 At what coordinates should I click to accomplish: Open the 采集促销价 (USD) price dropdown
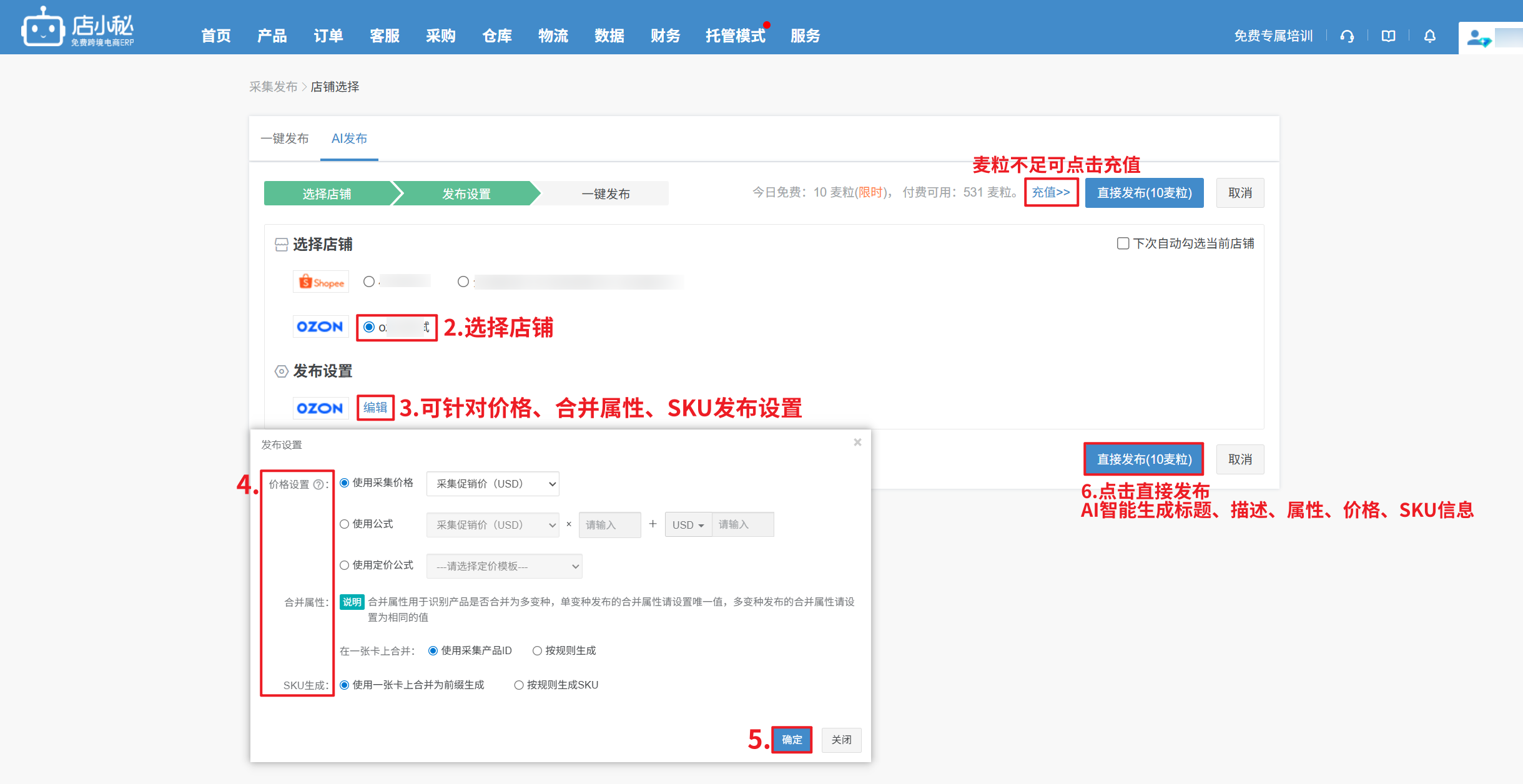[x=493, y=484]
